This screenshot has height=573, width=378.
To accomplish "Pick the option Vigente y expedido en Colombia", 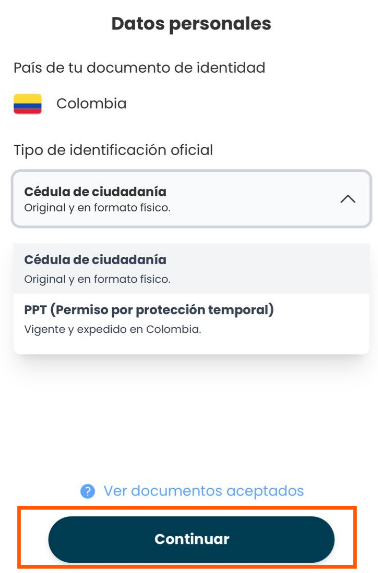I will tap(113, 329).
